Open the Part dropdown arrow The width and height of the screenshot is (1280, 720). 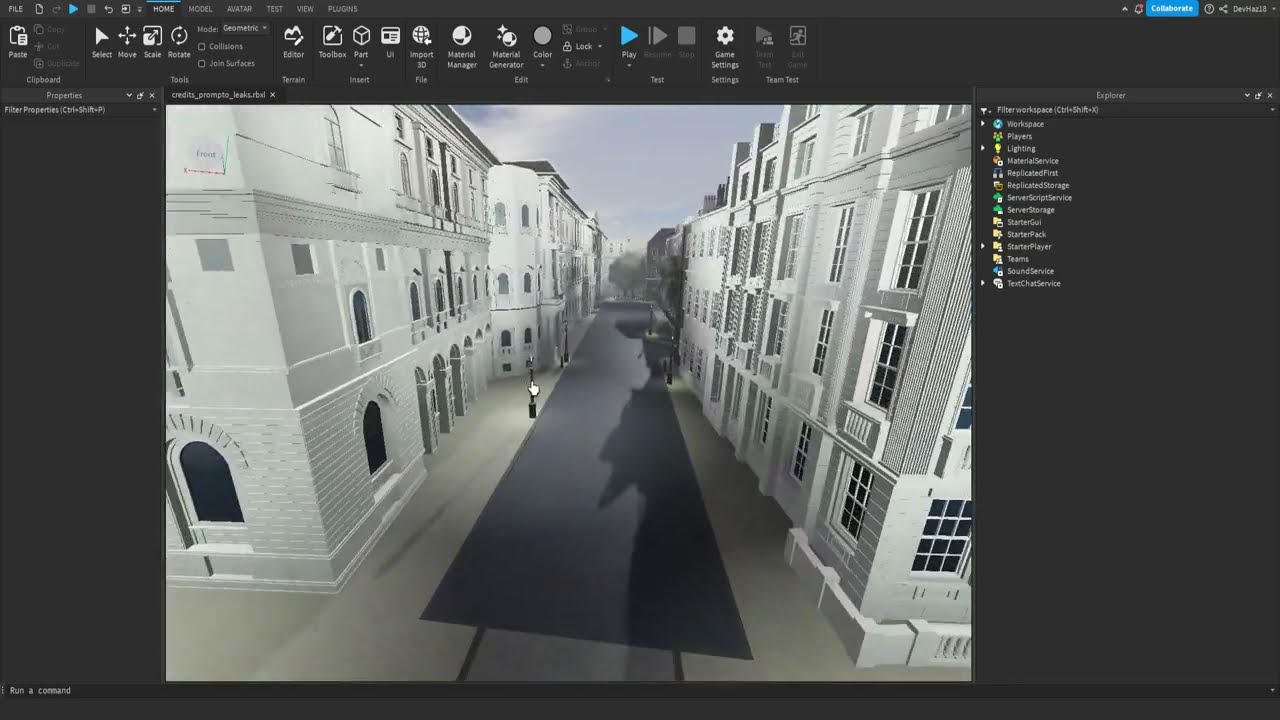click(x=361, y=66)
